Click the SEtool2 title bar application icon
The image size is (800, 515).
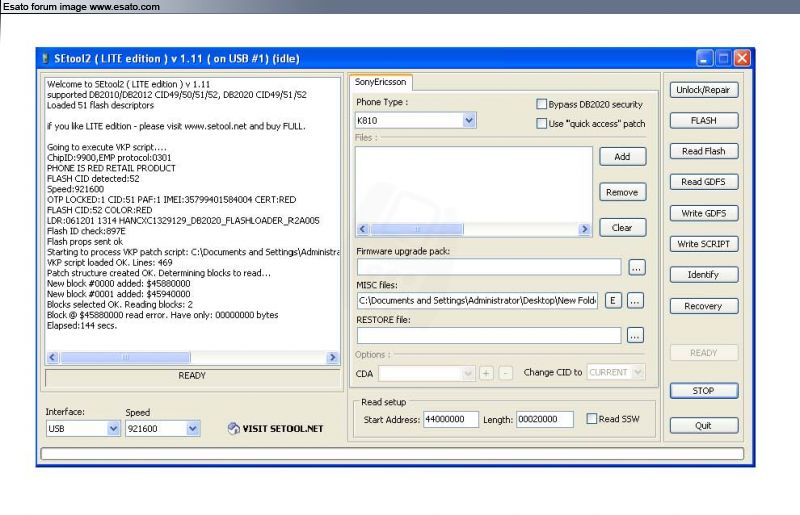click(45, 59)
